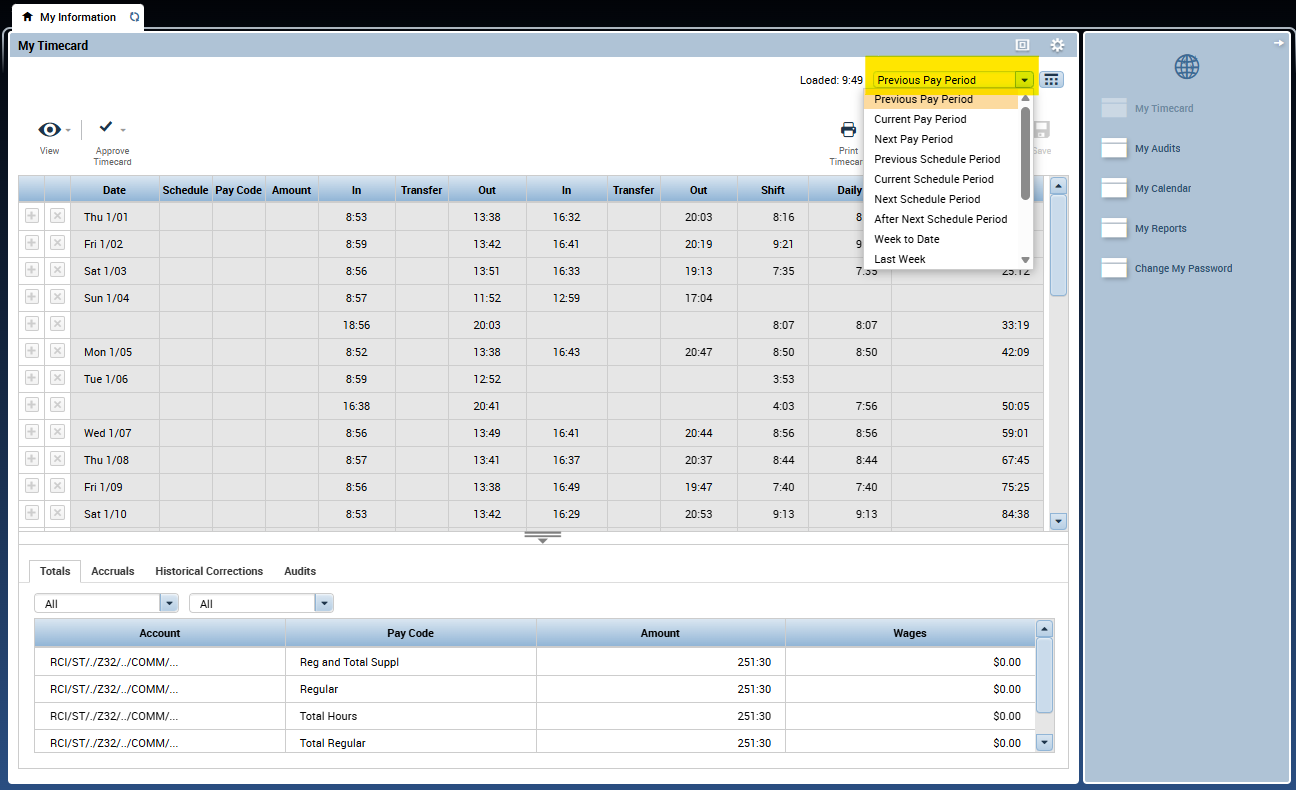Viewport: 1296px width, 790px height.
Task: Delete the Wed 1/07 row with X icon
Action: (x=57, y=432)
